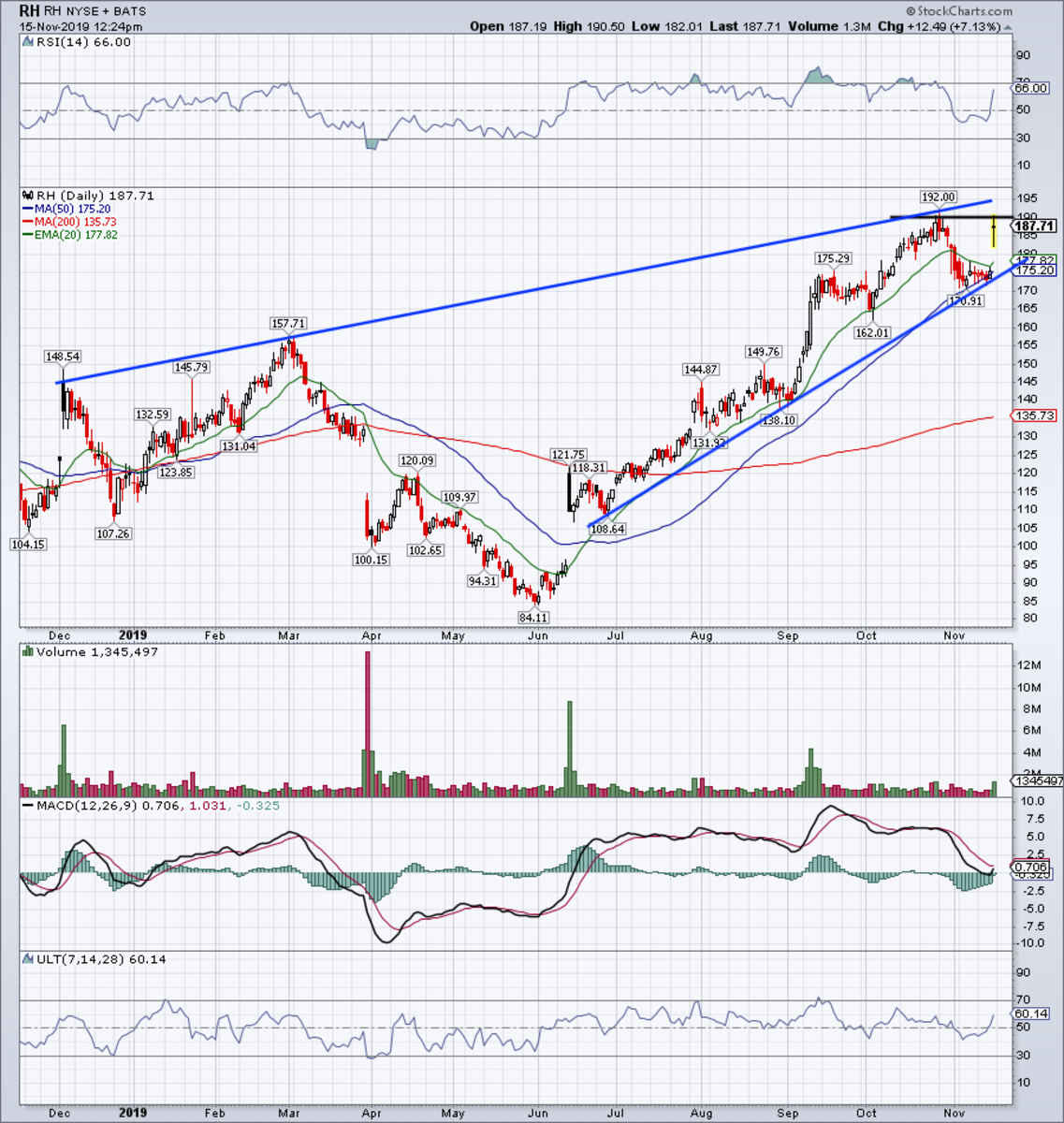Click the 108.64 June low label
The height and width of the screenshot is (1123, 1064).
[x=608, y=529]
